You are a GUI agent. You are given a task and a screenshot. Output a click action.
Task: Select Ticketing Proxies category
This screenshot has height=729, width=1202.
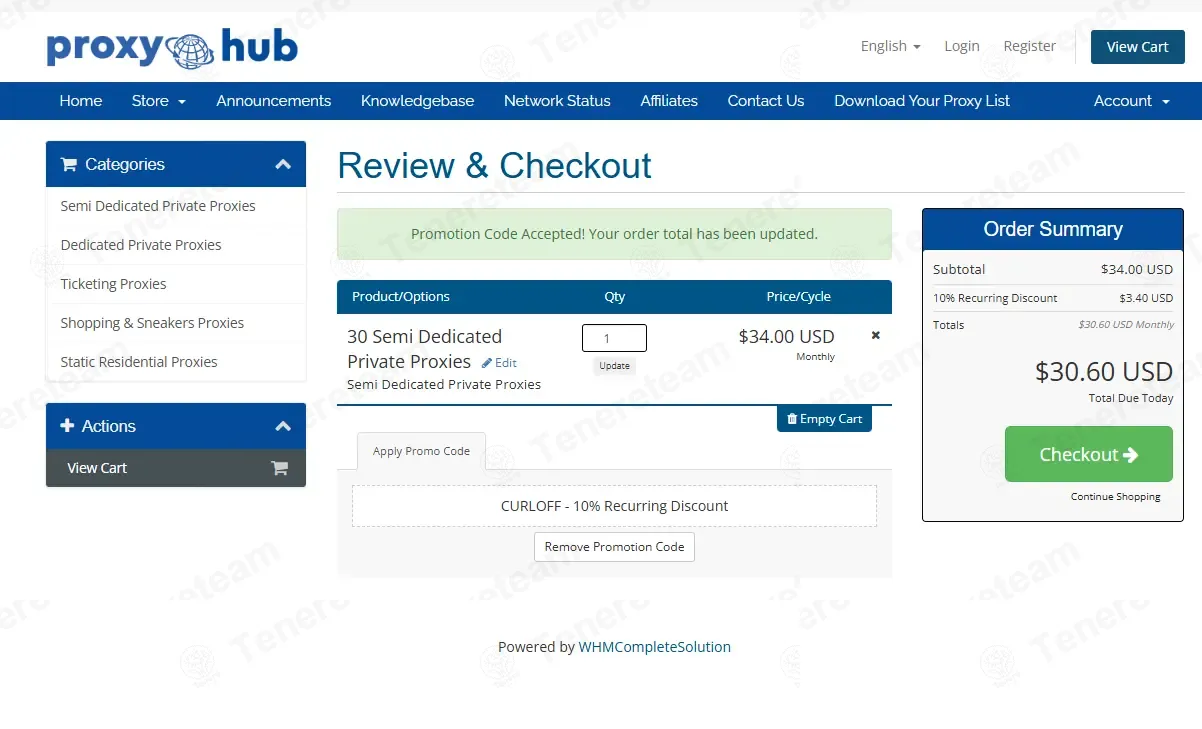(x=176, y=284)
